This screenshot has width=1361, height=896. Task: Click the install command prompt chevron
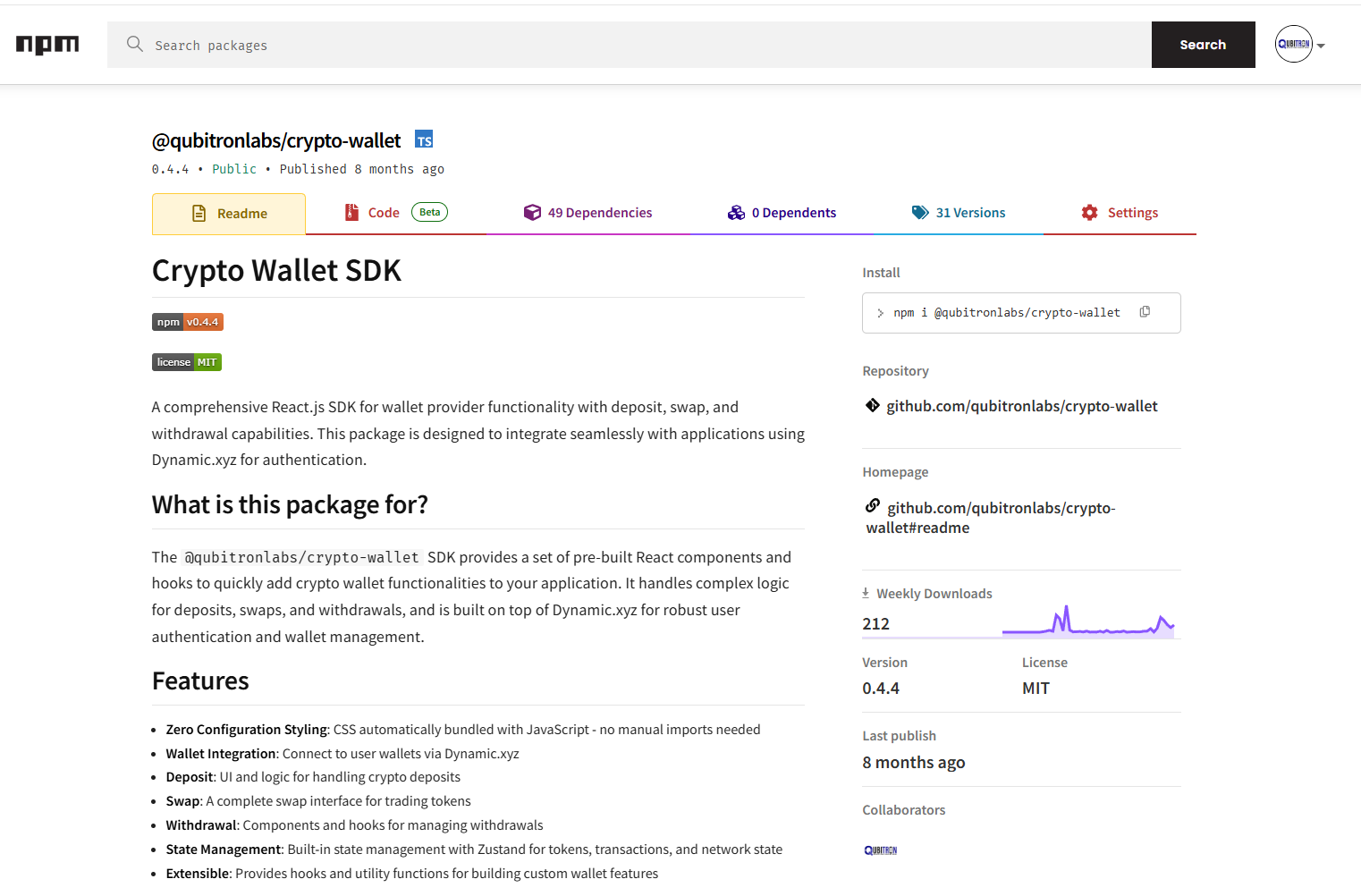[881, 313]
